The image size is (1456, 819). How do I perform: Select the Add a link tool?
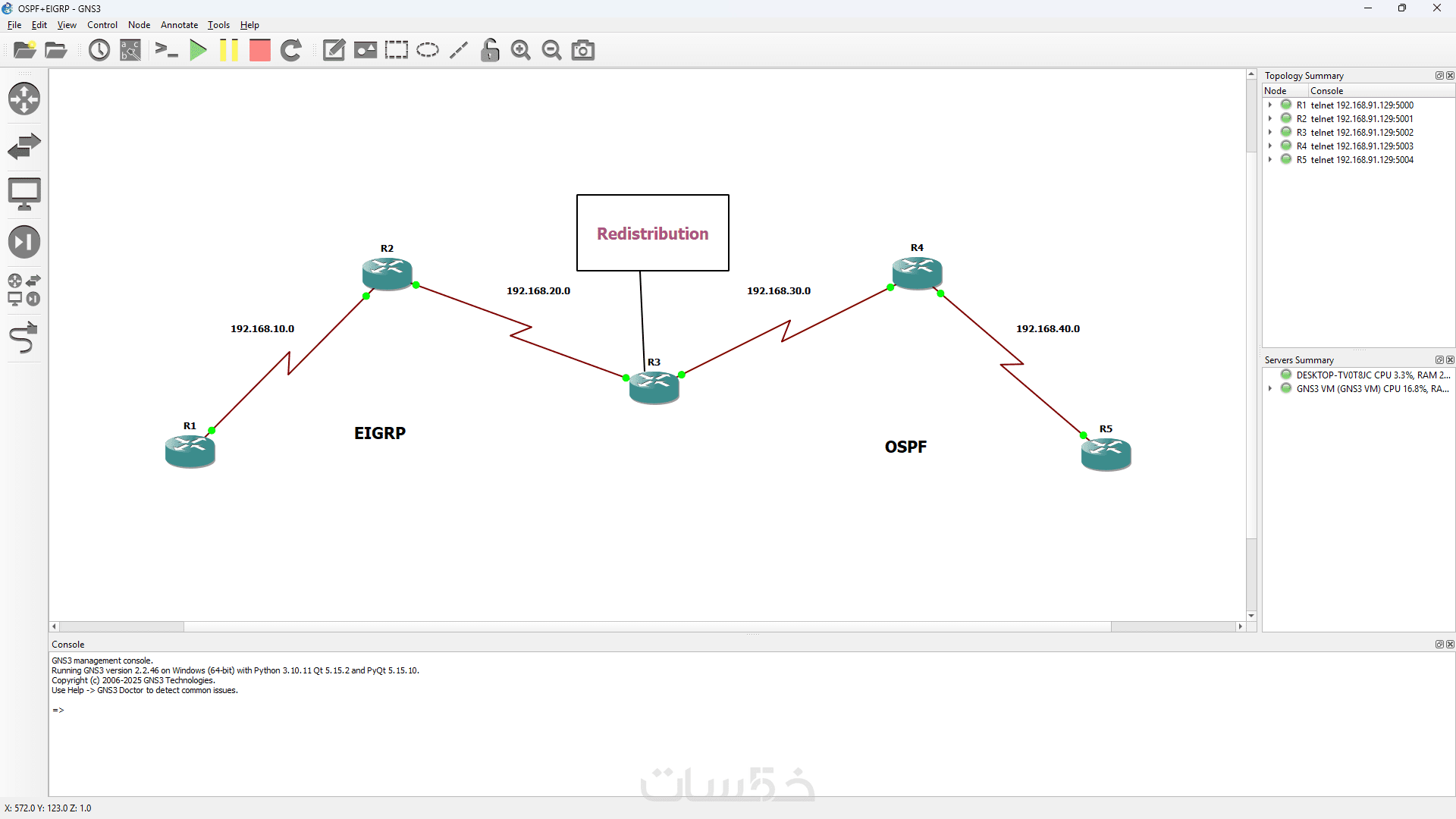coord(24,338)
